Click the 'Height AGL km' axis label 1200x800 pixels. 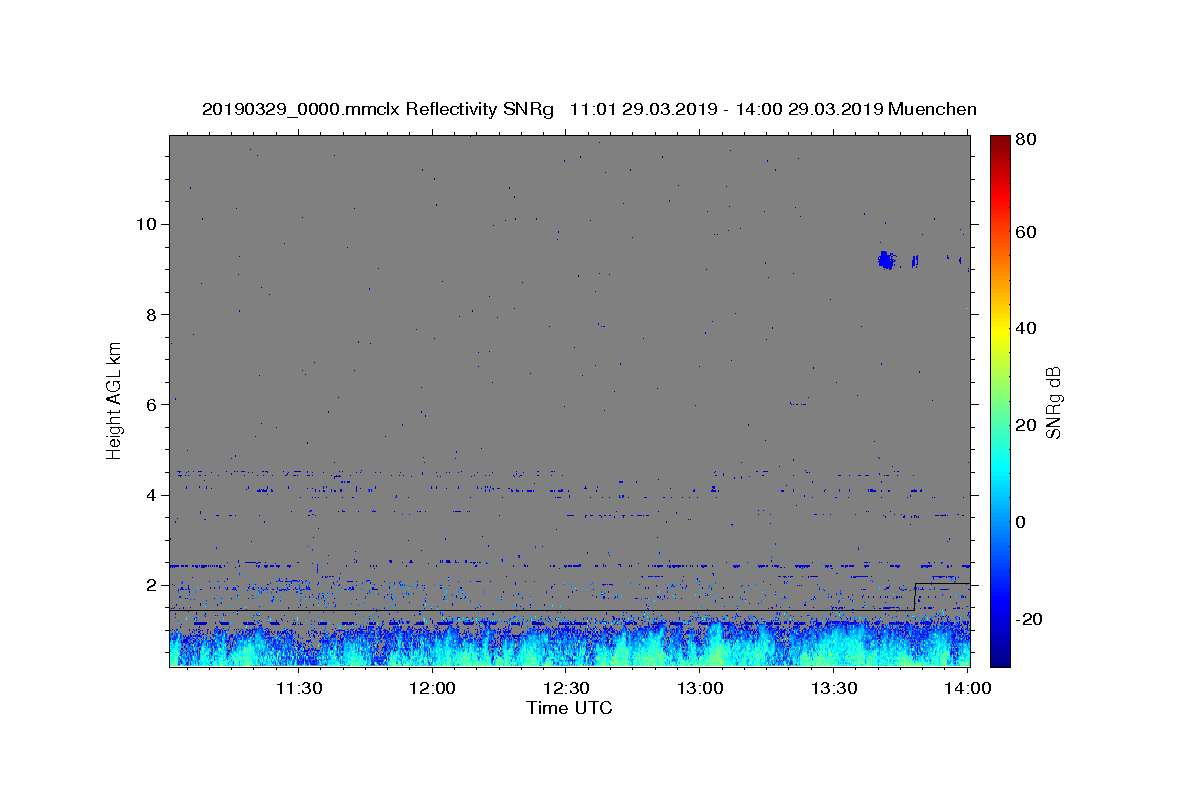[x=115, y=400]
